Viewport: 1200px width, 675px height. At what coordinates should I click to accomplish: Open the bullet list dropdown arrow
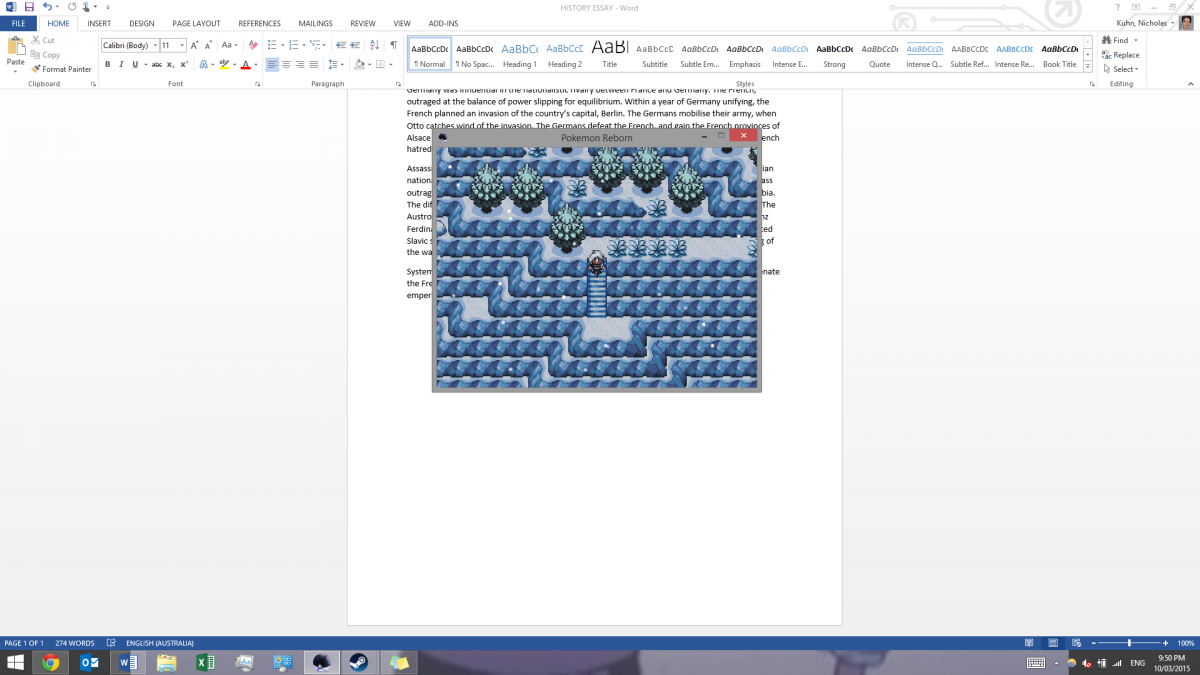click(x=283, y=45)
